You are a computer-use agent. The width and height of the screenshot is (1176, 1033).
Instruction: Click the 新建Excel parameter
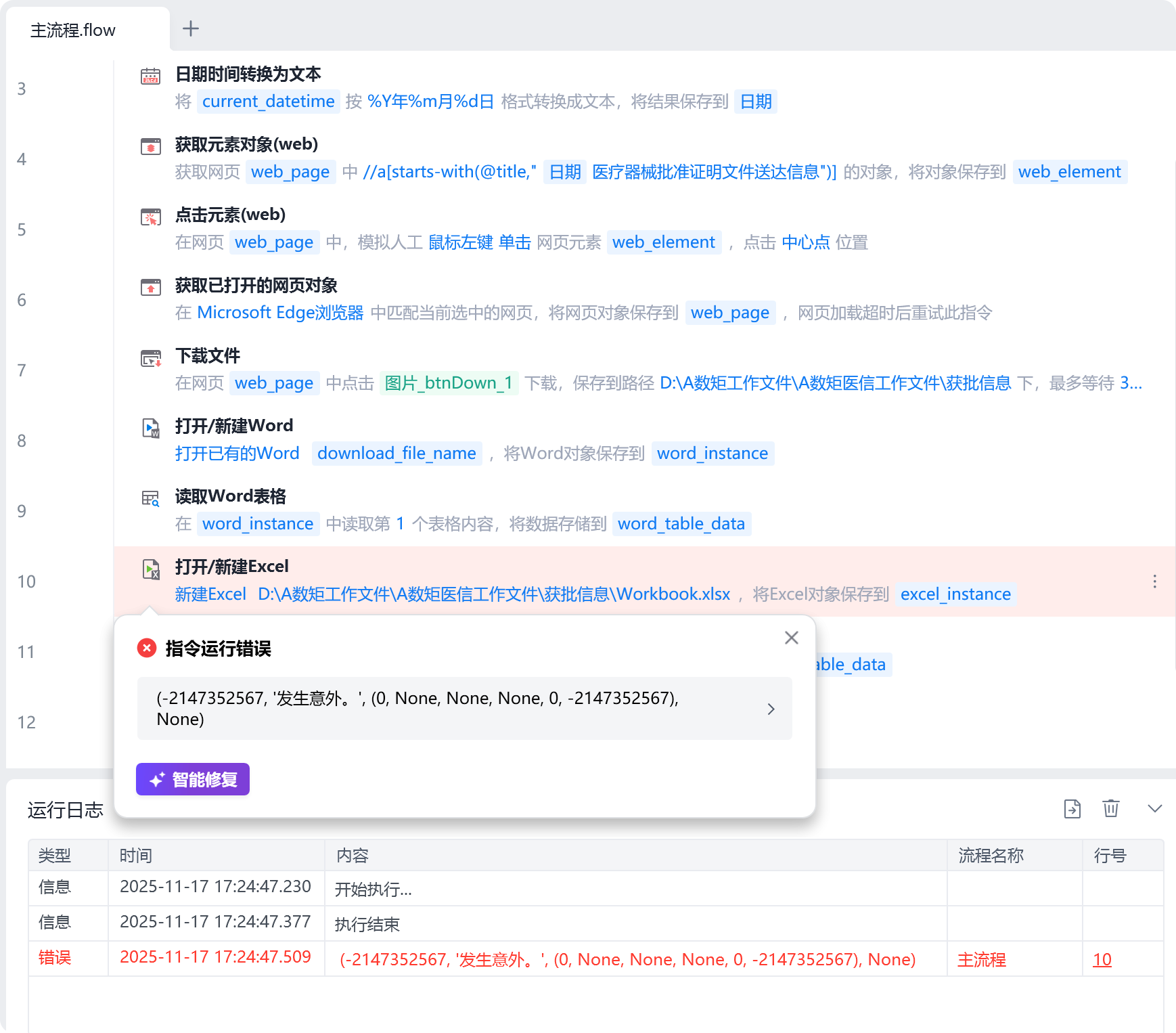tap(210, 594)
